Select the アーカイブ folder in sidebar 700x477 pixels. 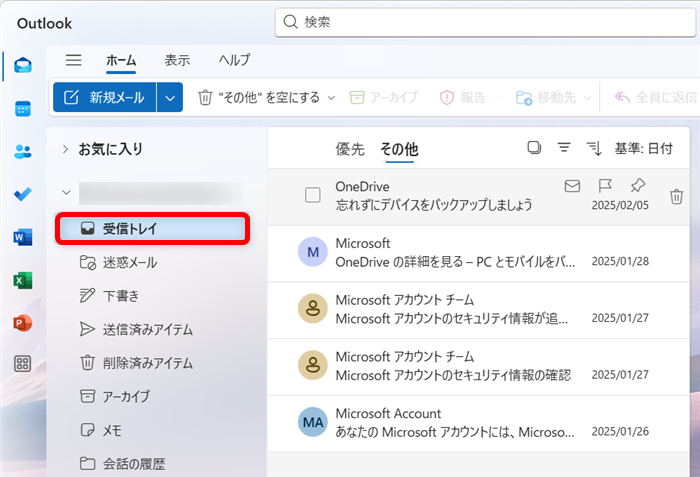(152, 396)
